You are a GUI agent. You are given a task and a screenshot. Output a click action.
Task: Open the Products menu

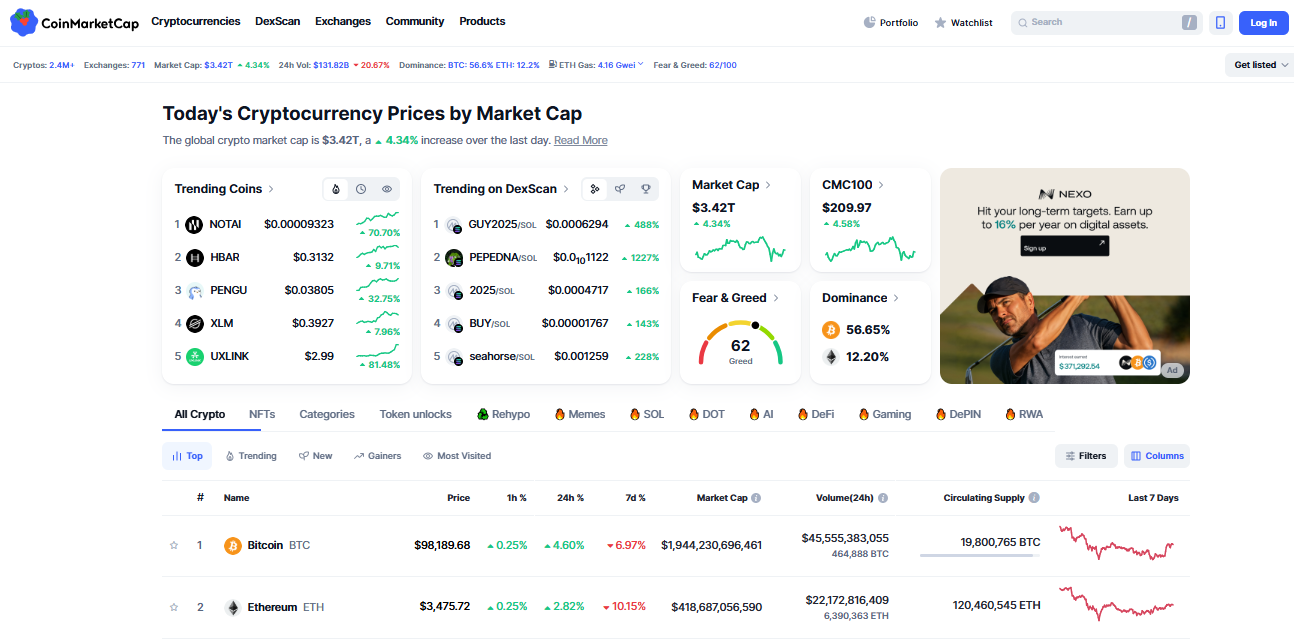click(x=482, y=21)
